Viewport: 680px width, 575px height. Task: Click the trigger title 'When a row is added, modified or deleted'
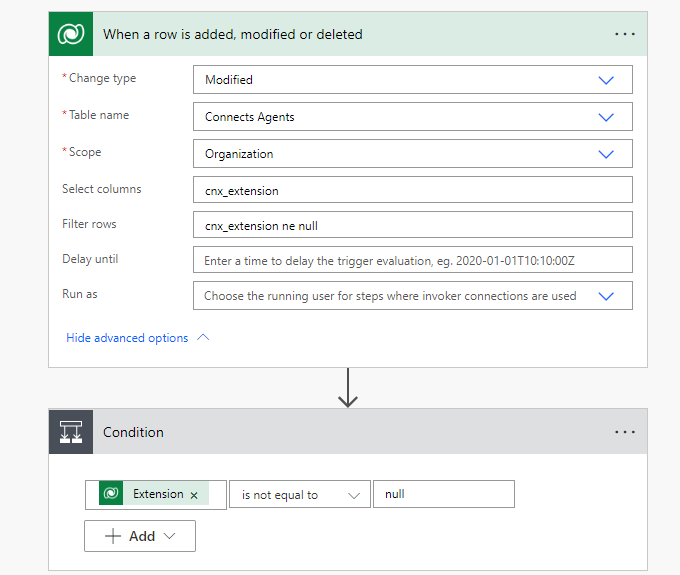coord(232,34)
